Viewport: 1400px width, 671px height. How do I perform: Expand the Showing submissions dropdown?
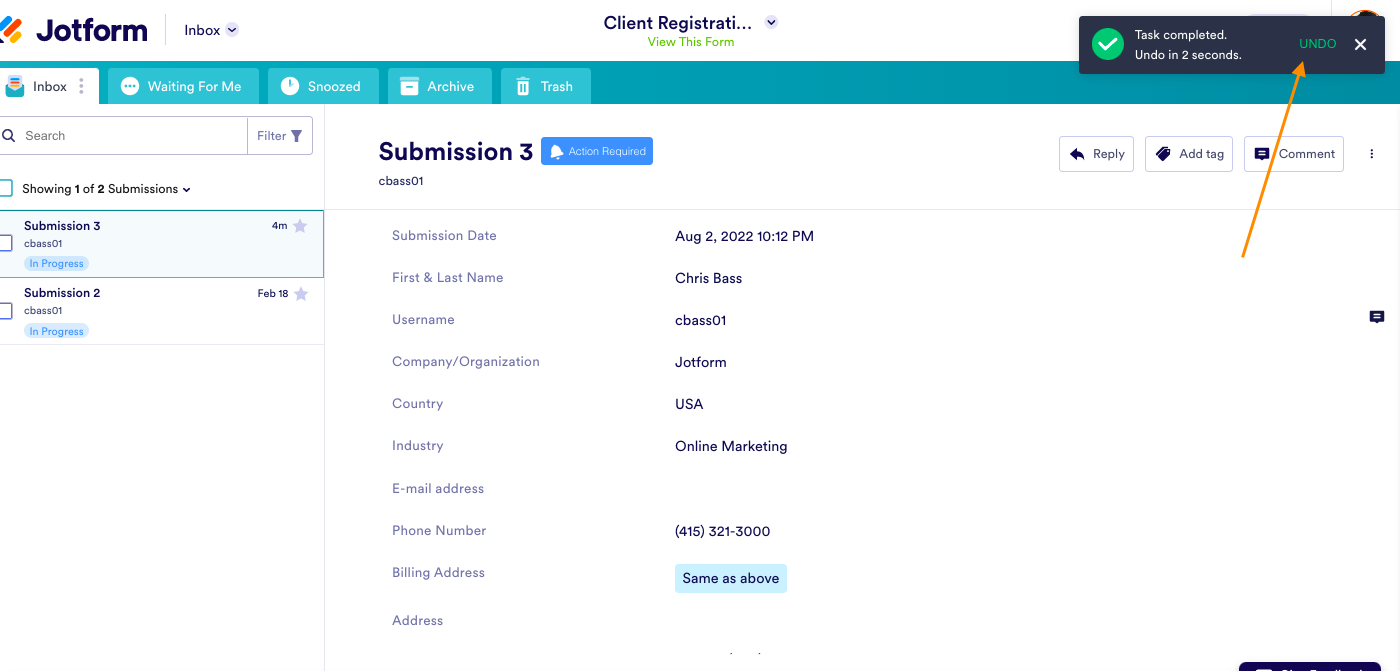[187, 189]
